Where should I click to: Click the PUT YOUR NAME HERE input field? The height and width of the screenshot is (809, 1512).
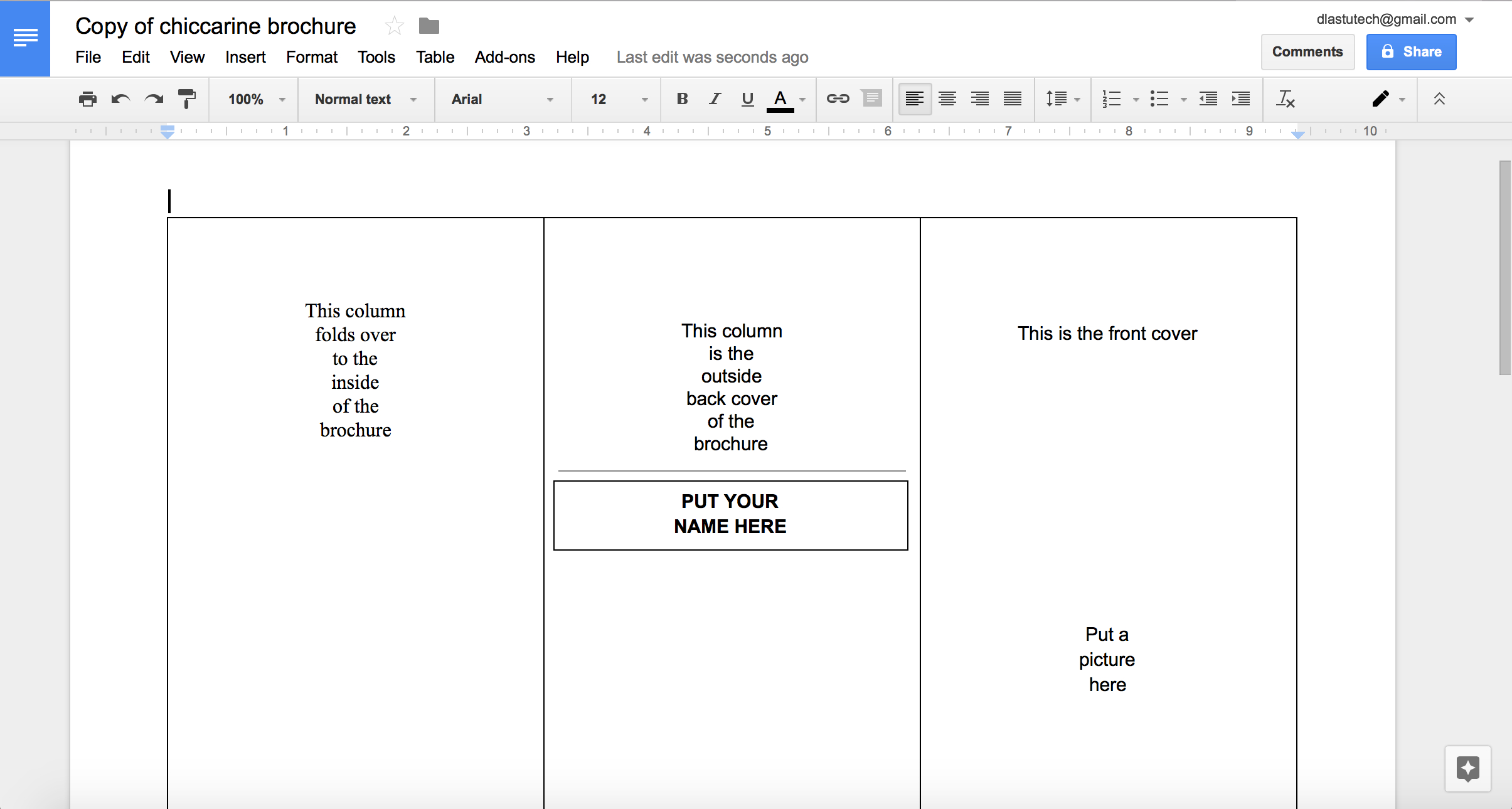730,513
